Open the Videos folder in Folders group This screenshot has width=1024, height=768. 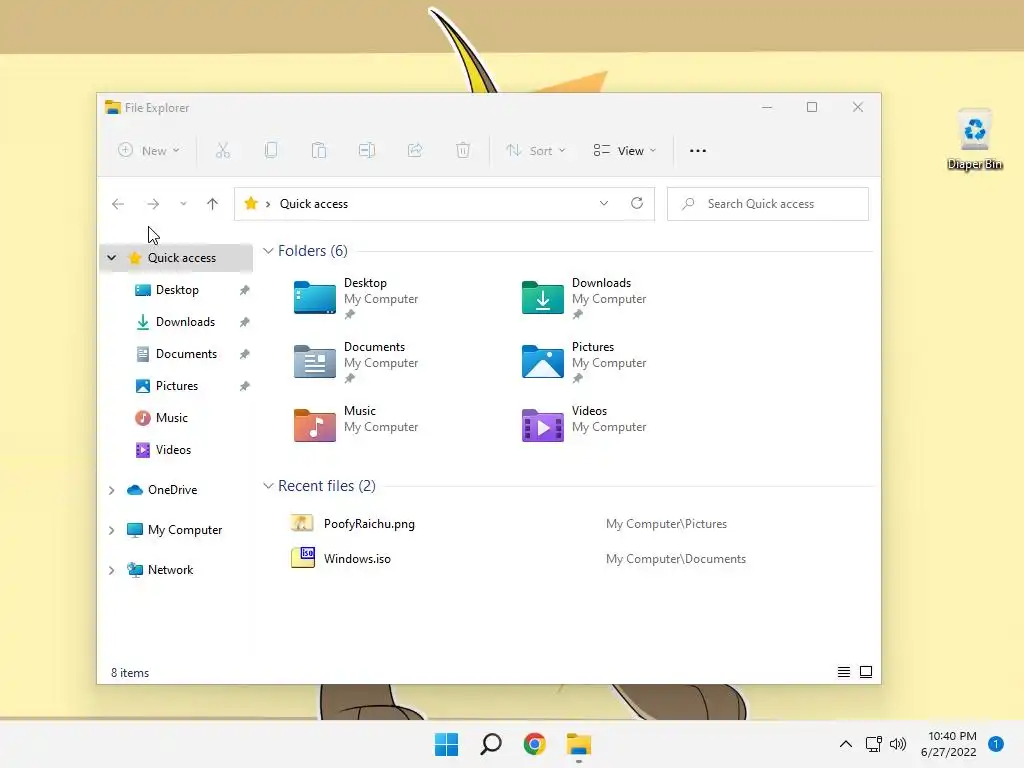(584, 424)
